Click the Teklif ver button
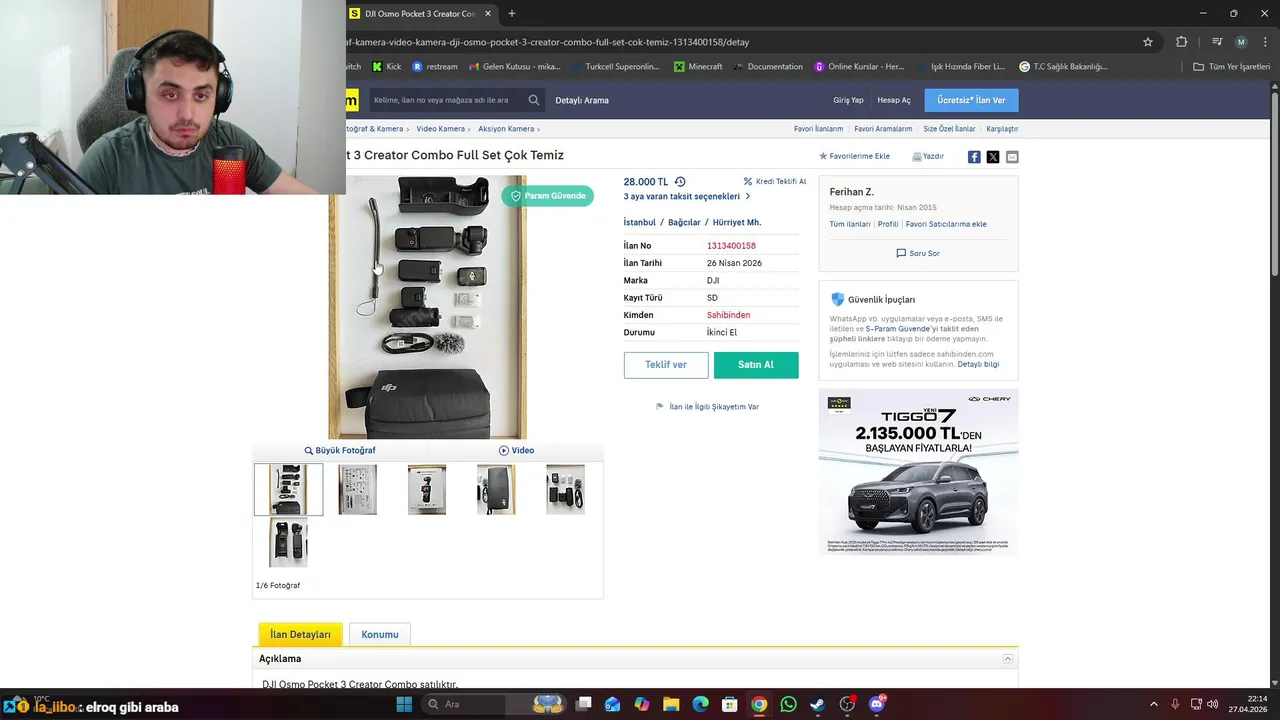Viewport: 1280px width, 720px height. tap(666, 365)
